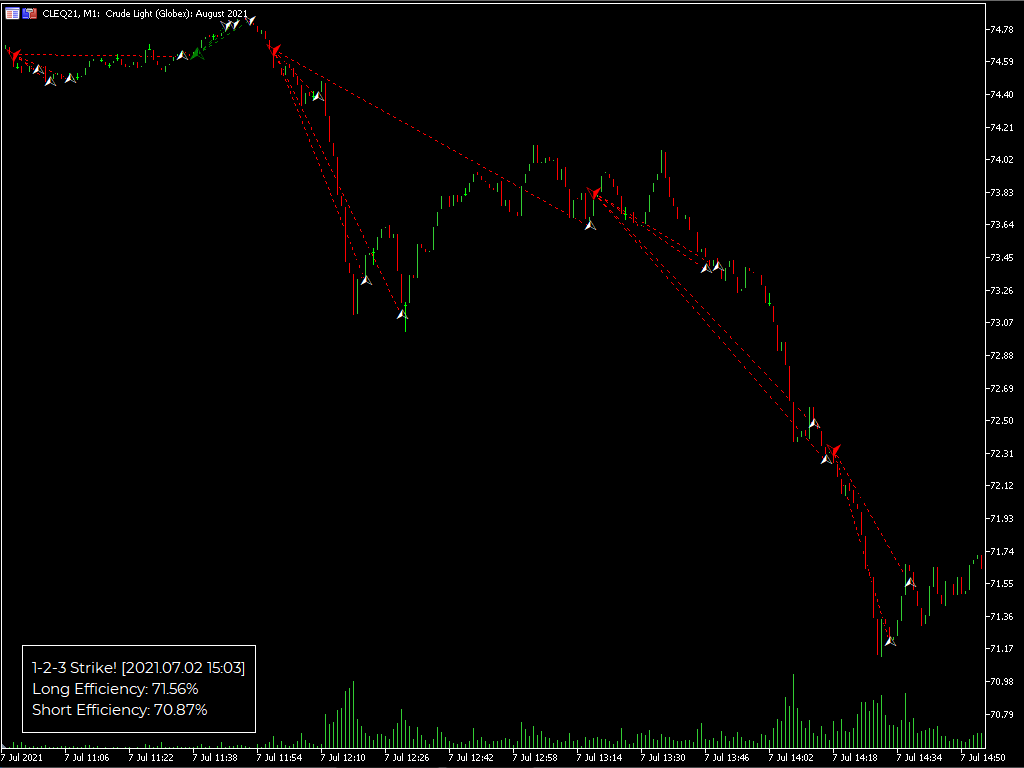
Task: Select the white exit arrow near 73.64
Action: [x=590, y=225]
